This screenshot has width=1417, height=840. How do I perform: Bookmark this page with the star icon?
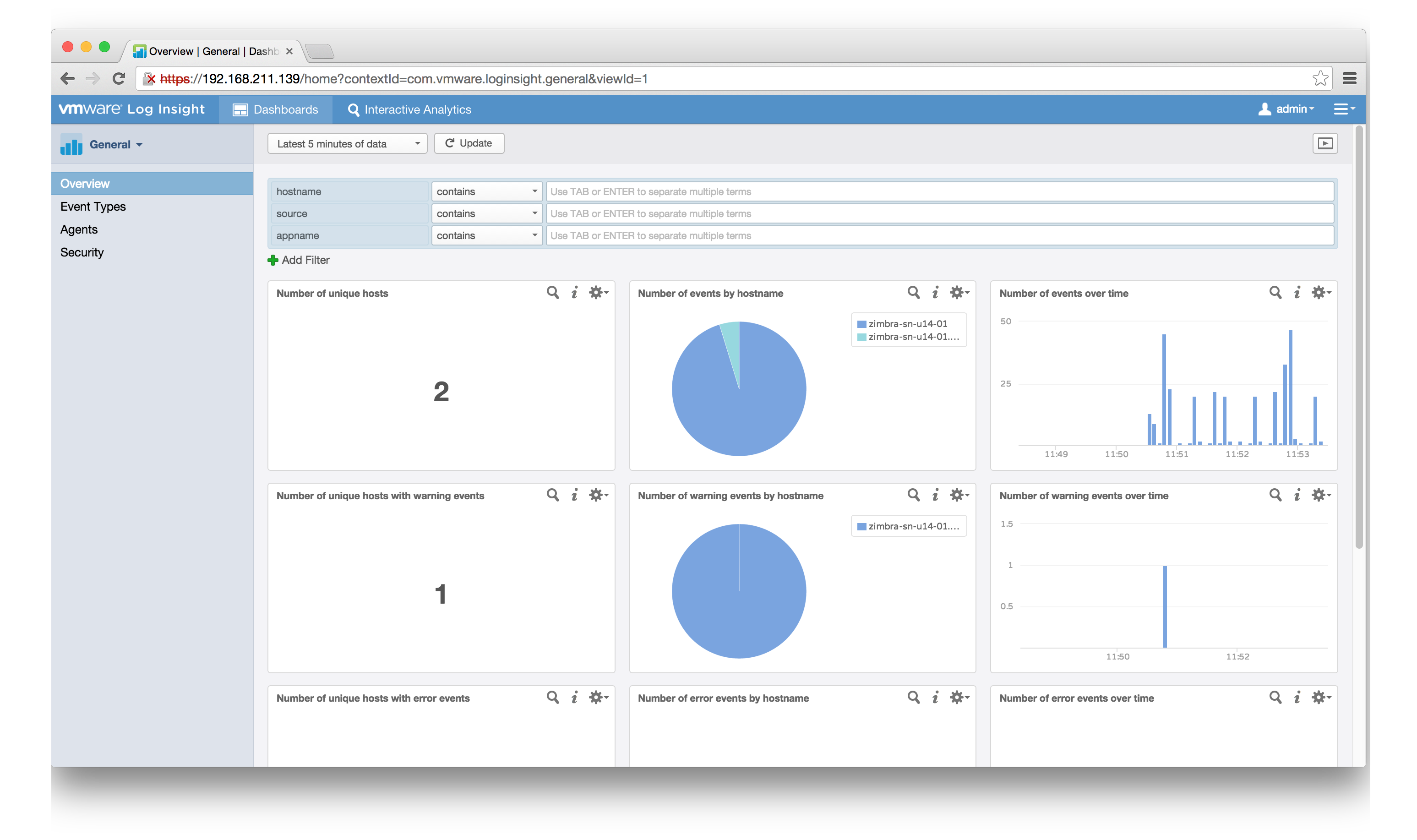[1319, 78]
